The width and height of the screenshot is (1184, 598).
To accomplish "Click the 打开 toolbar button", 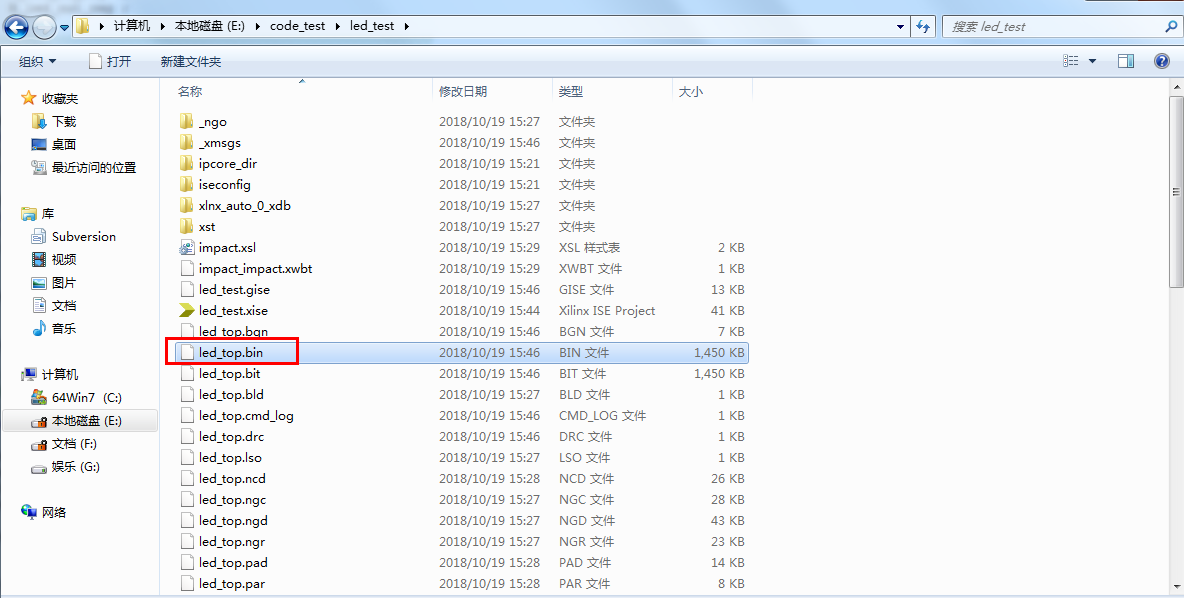I will pyautogui.click(x=109, y=61).
